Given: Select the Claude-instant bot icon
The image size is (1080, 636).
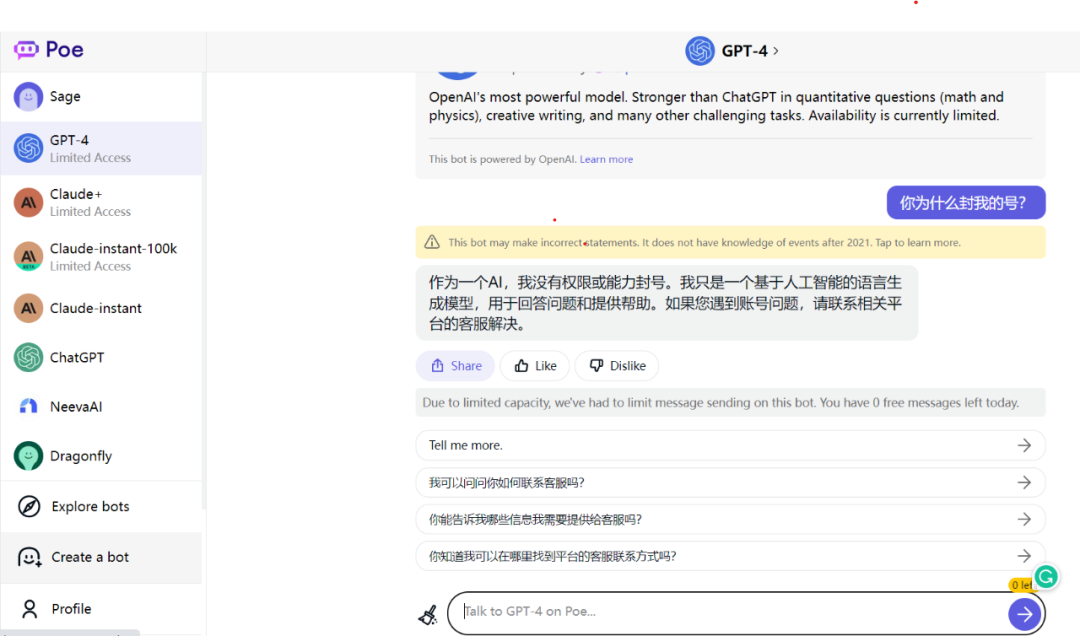Looking at the screenshot, I should click(x=28, y=308).
